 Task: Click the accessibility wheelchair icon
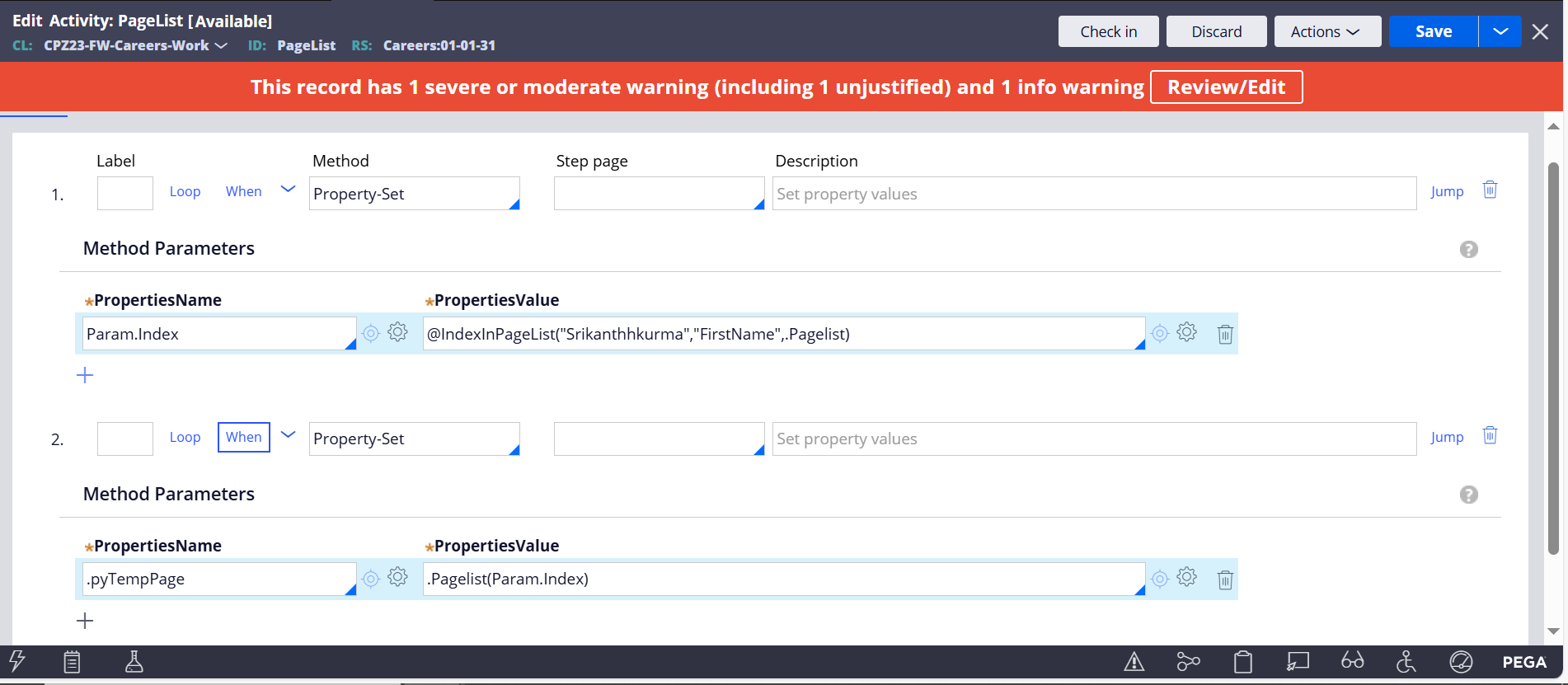coord(1406,662)
